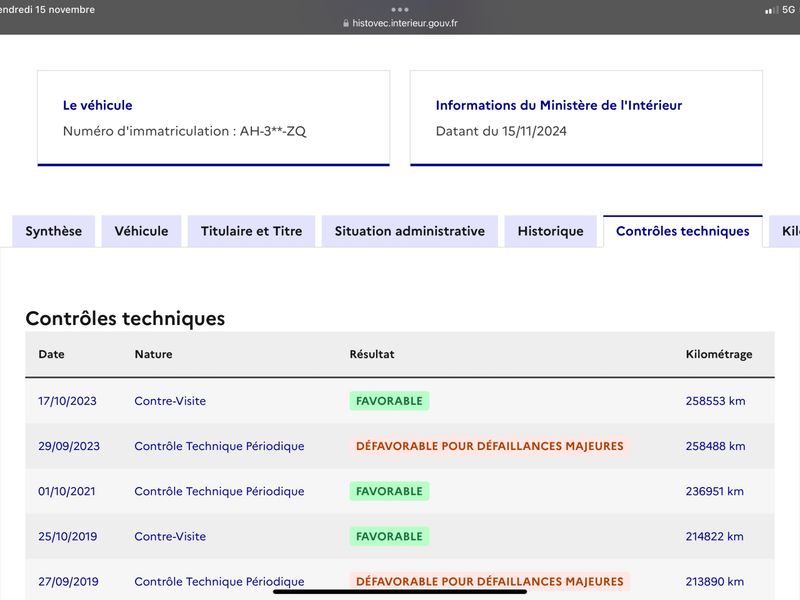
Task: Tap the lock icon in address bar
Action: tap(346, 23)
